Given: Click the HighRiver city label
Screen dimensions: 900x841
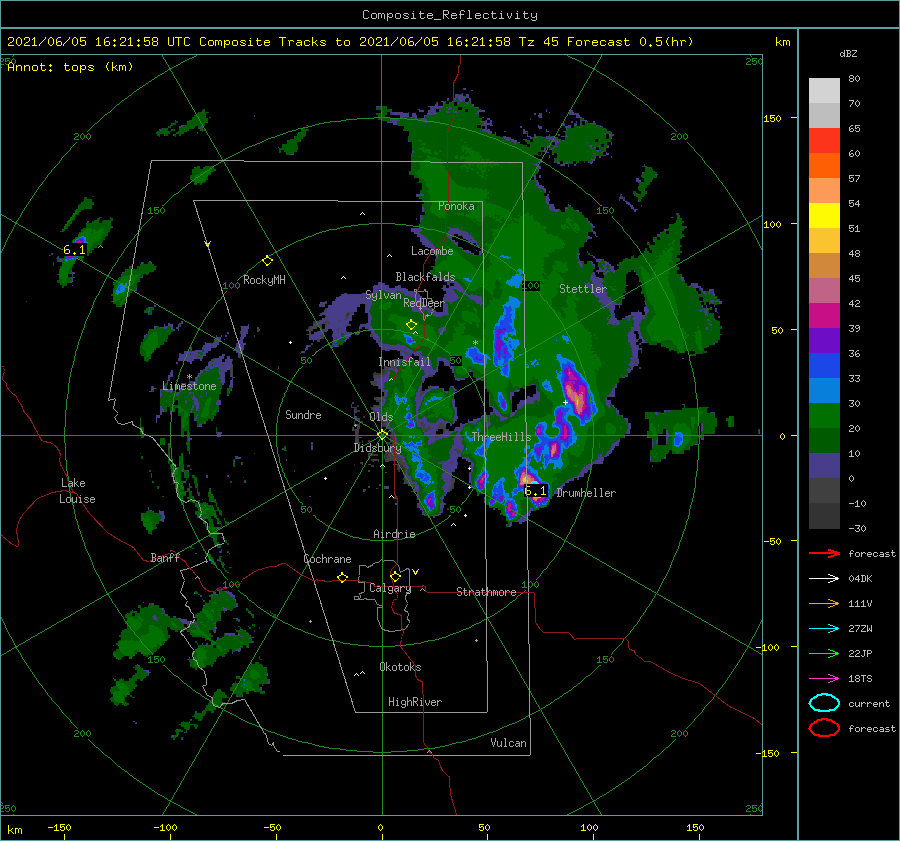Looking at the screenshot, I should pyautogui.click(x=415, y=702).
